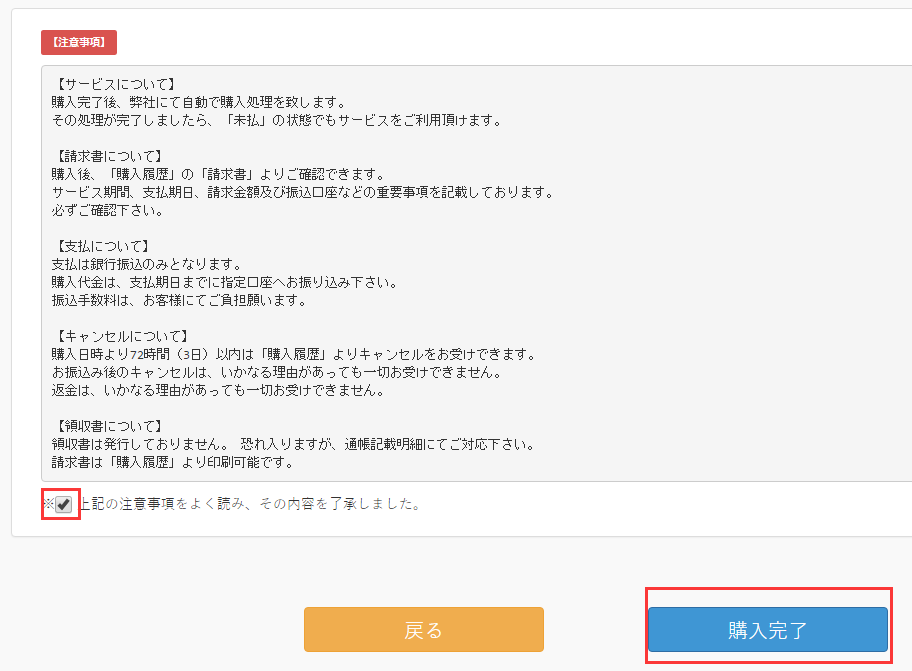Click the line starting 購入完了後、弊社にて自動で
Viewport: 912px width, 671px height.
[x=199, y=102]
